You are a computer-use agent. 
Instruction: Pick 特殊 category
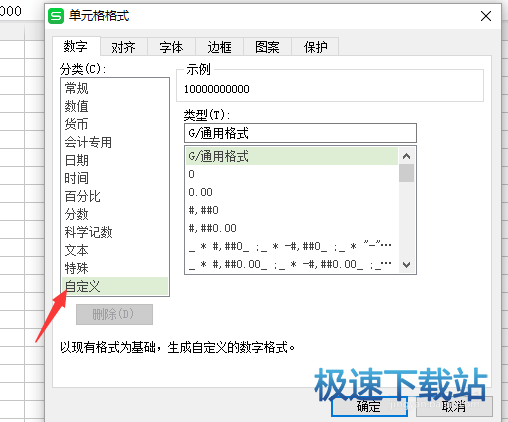coord(115,268)
